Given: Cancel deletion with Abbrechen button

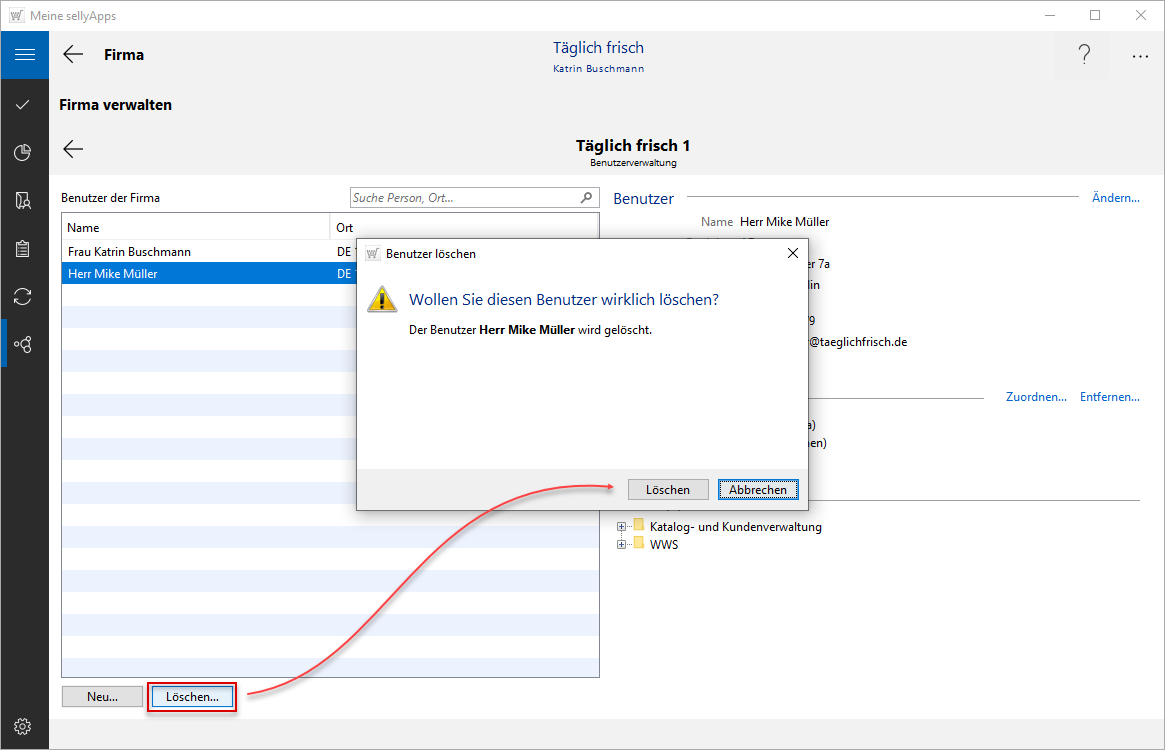Looking at the screenshot, I should pos(758,489).
